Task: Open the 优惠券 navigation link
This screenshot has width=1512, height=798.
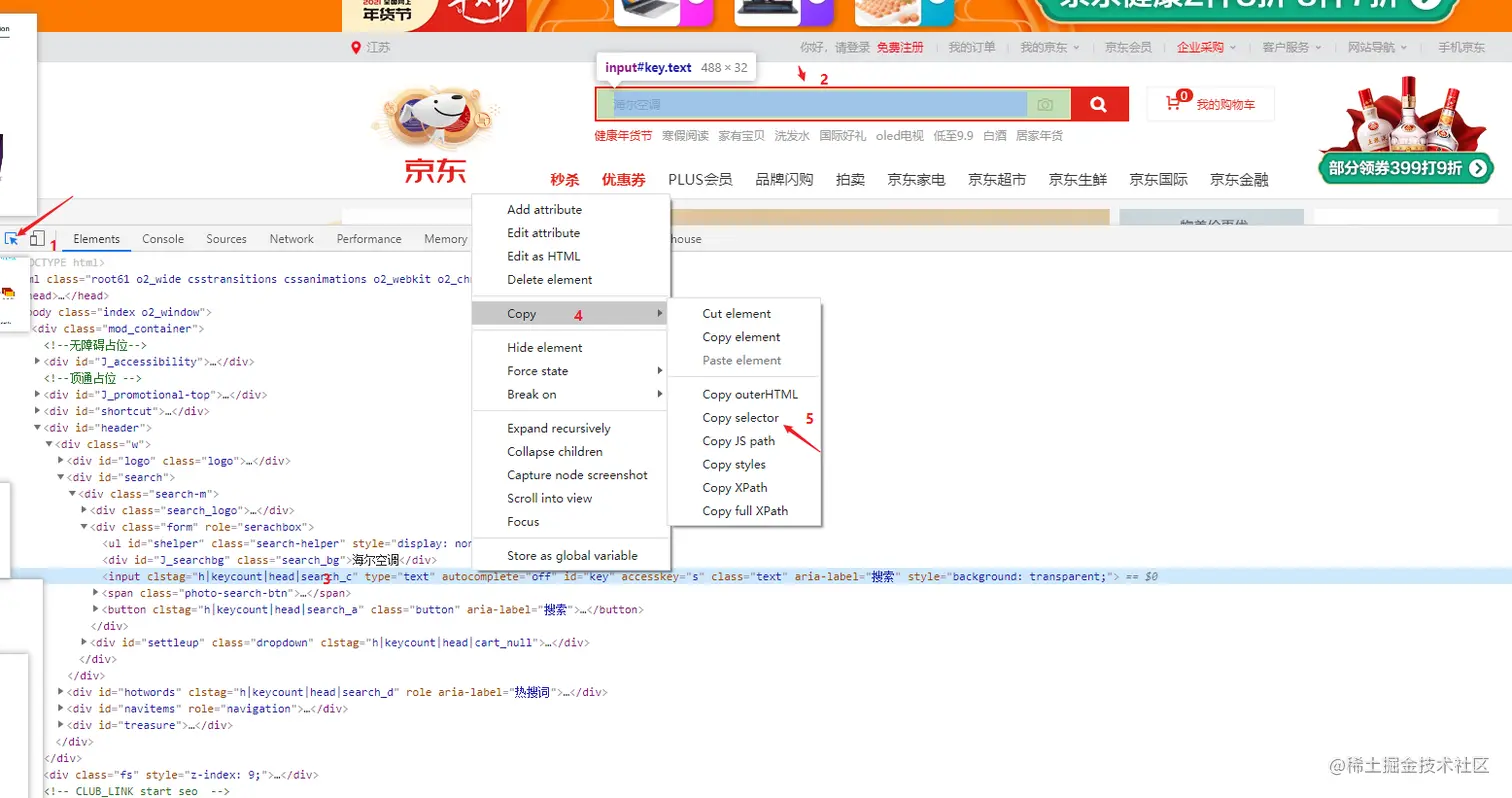Action: pos(623,180)
